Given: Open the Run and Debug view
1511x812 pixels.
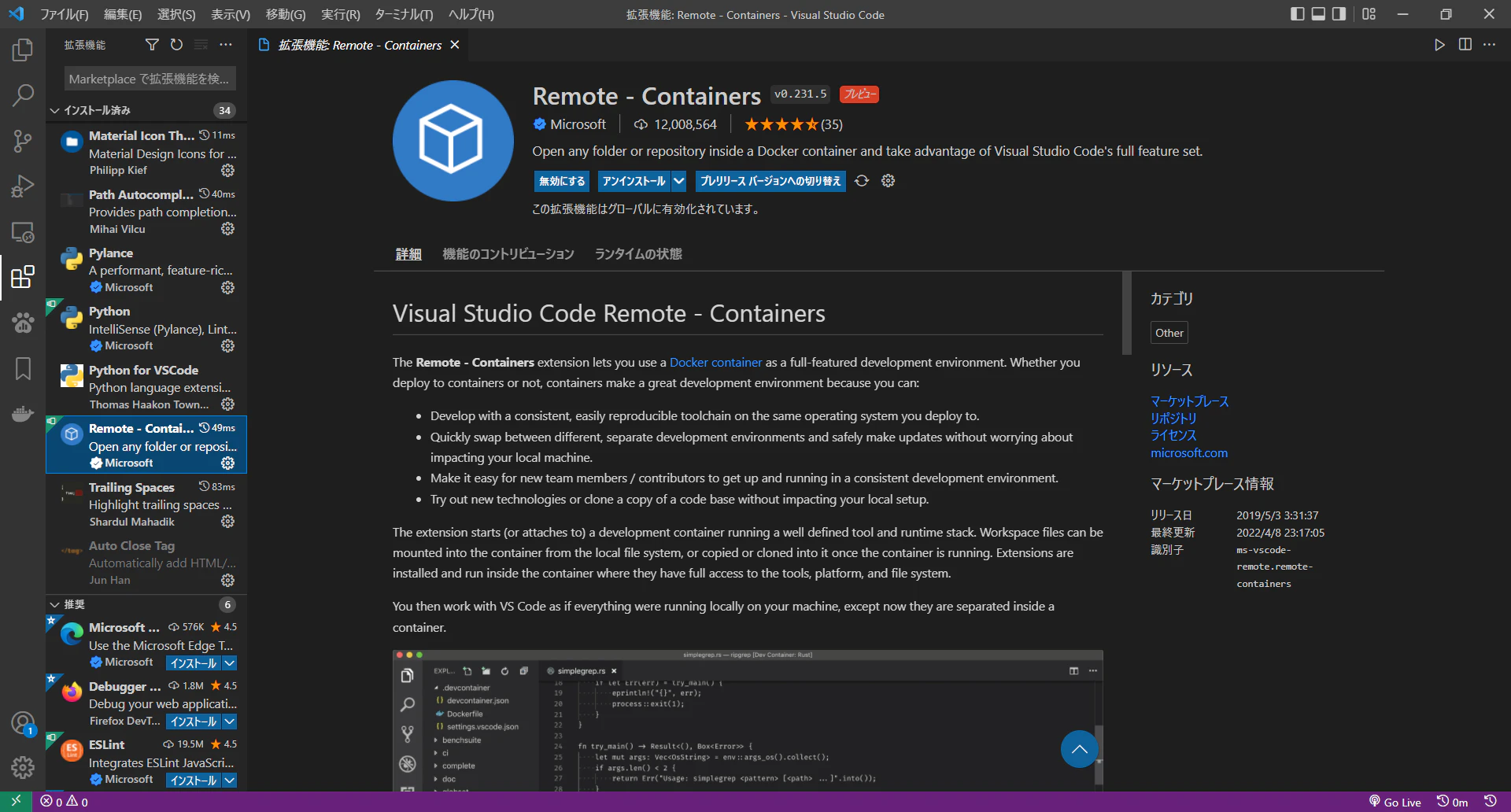Looking at the screenshot, I should click(23, 186).
